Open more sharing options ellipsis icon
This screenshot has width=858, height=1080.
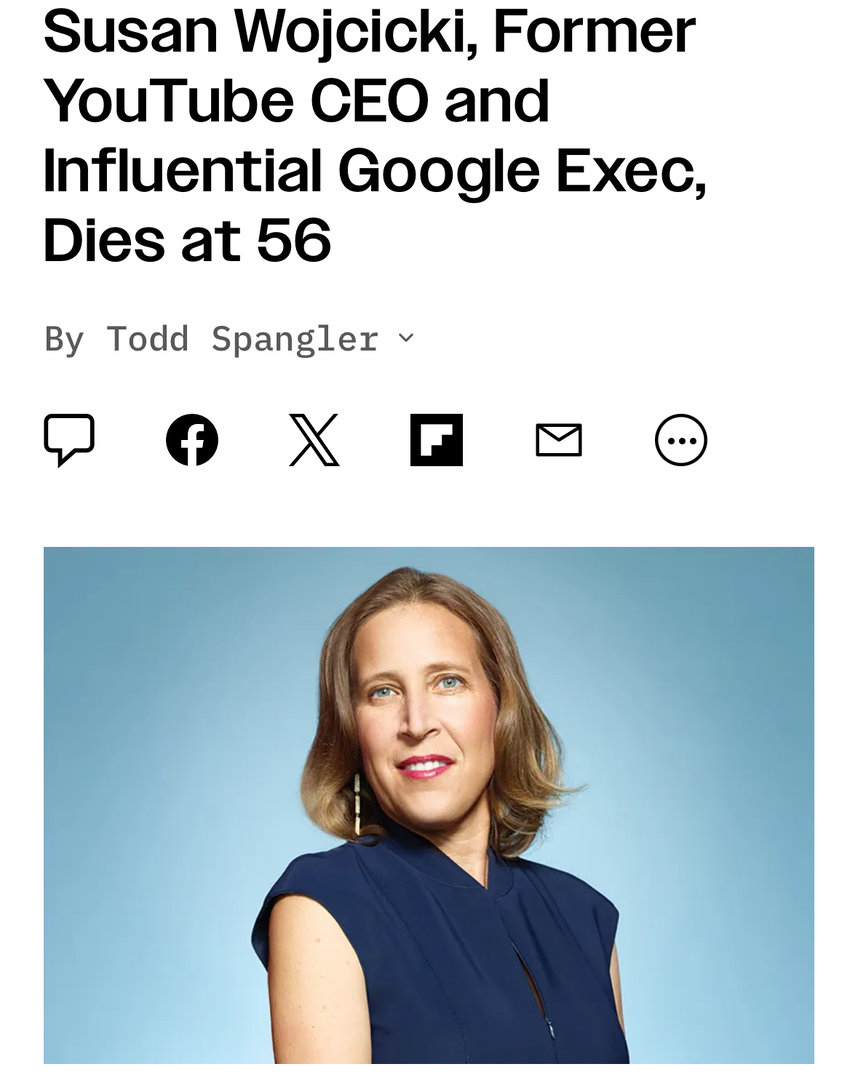point(681,440)
